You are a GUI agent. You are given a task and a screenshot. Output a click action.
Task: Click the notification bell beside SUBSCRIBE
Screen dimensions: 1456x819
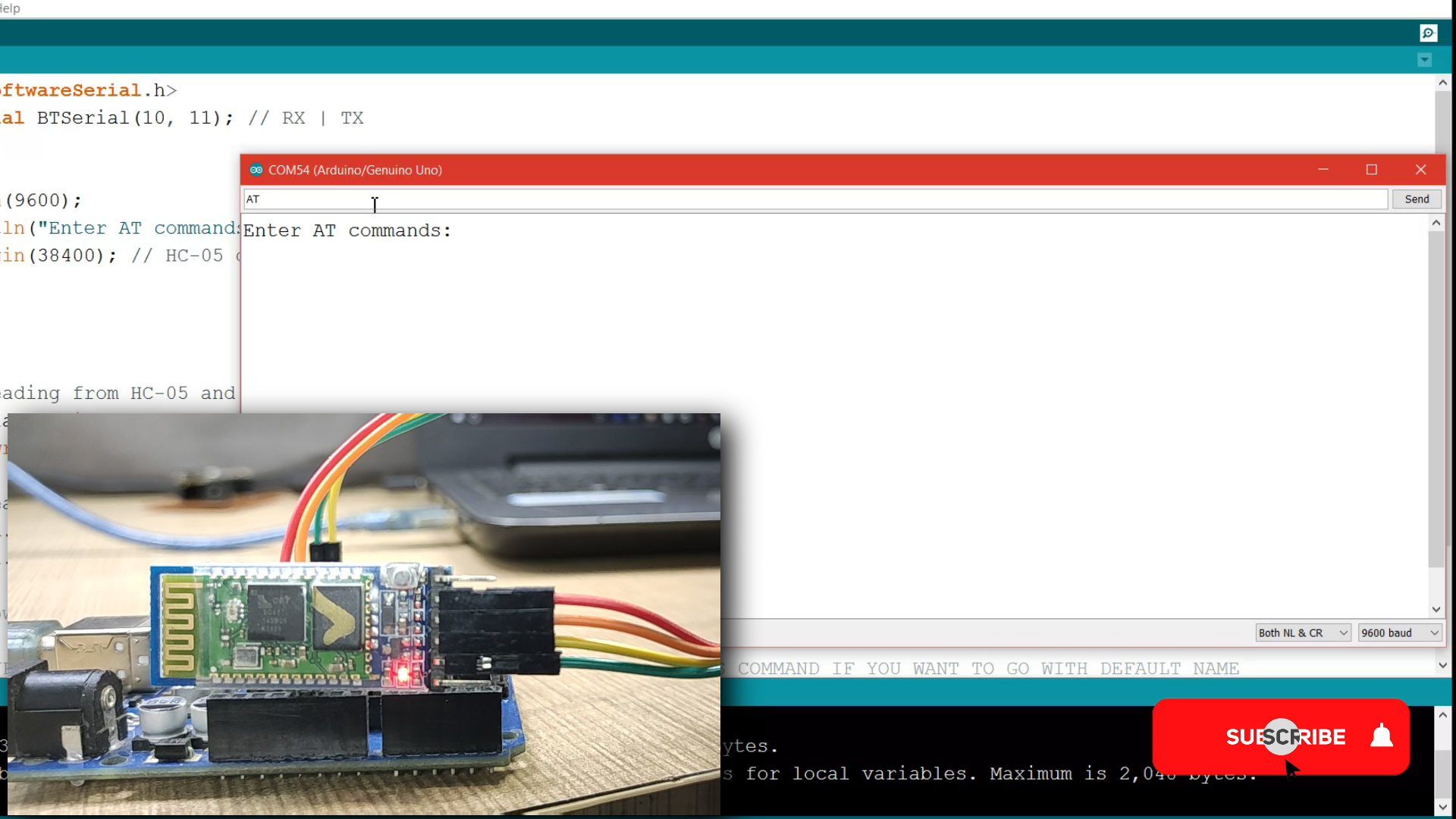(1382, 736)
